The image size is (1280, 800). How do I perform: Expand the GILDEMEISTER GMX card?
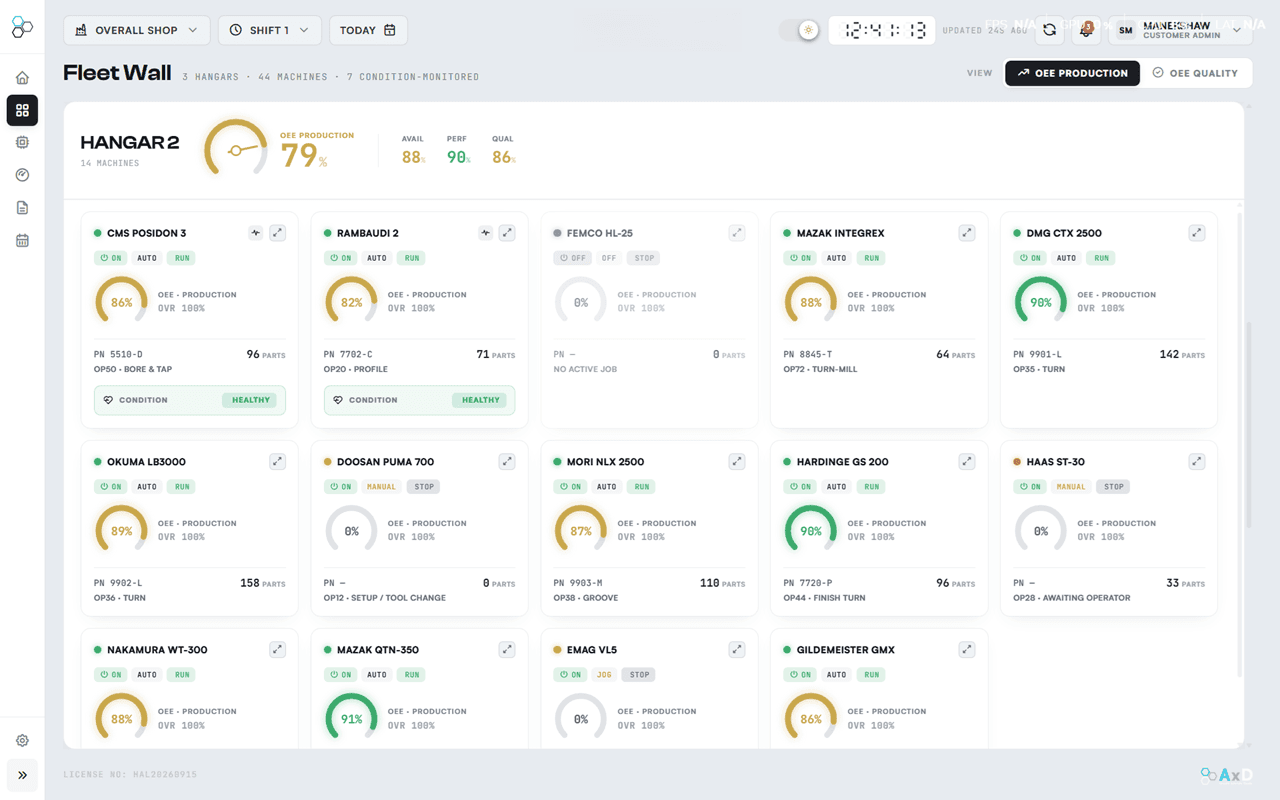[x=967, y=650]
